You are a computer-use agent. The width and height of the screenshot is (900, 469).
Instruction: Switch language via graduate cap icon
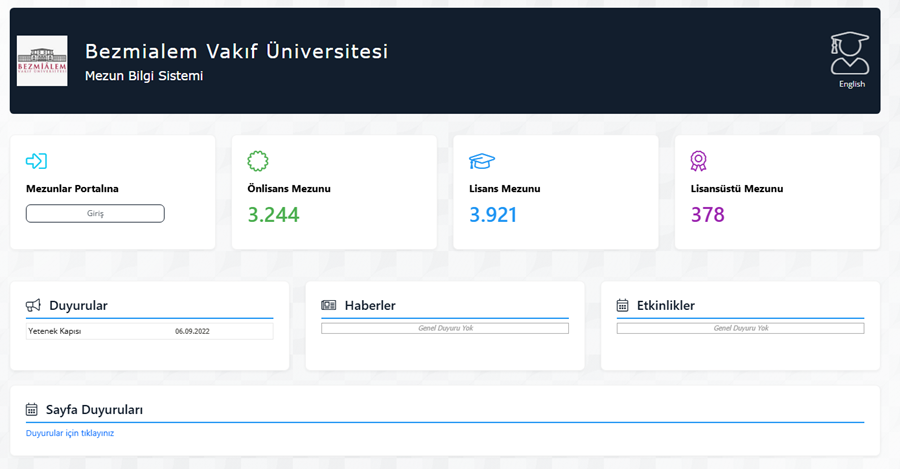(x=849, y=53)
